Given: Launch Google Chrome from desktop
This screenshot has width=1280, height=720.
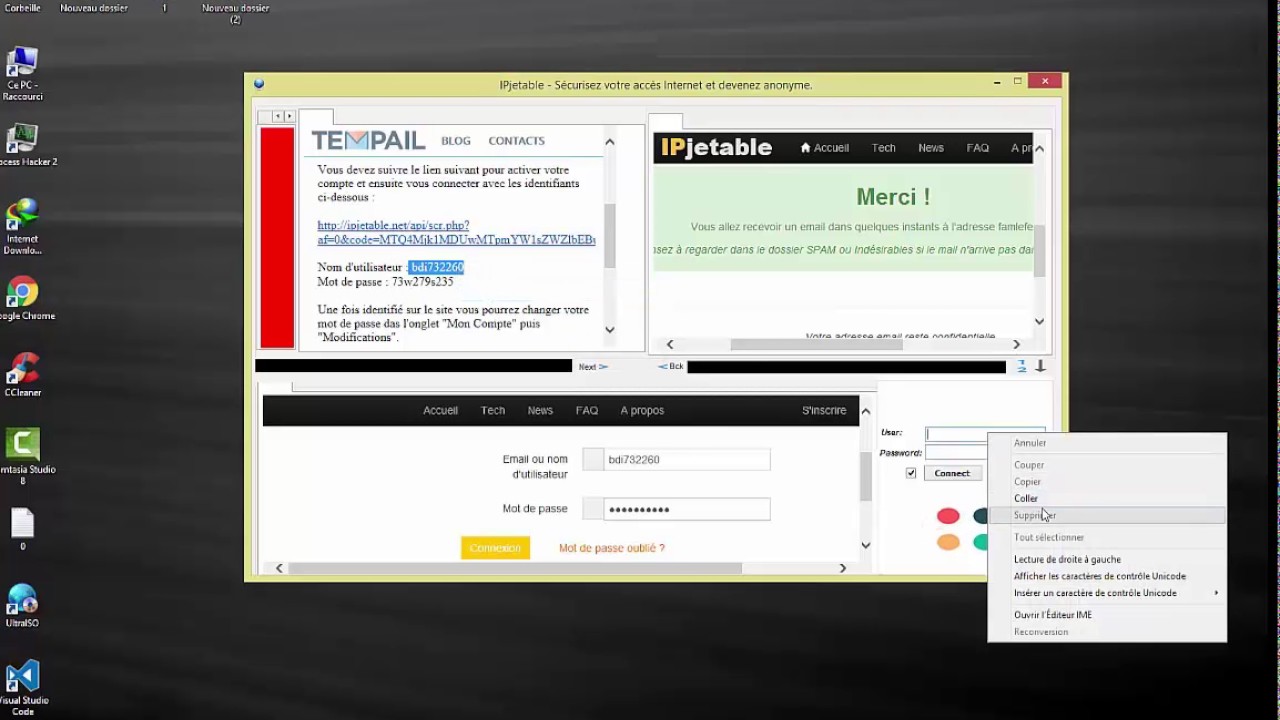Looking at the screenshot, I should (22, 298).
